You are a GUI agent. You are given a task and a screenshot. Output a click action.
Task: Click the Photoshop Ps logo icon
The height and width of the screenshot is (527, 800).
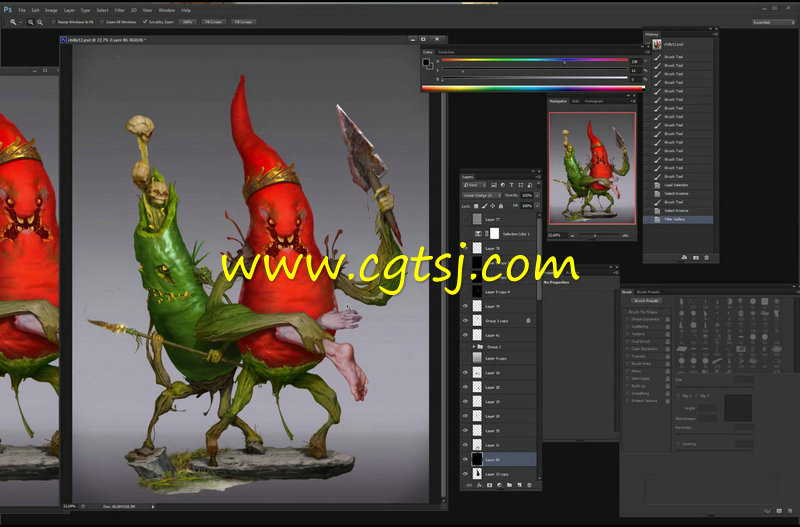pyautogui.click(x=8, y=10)
